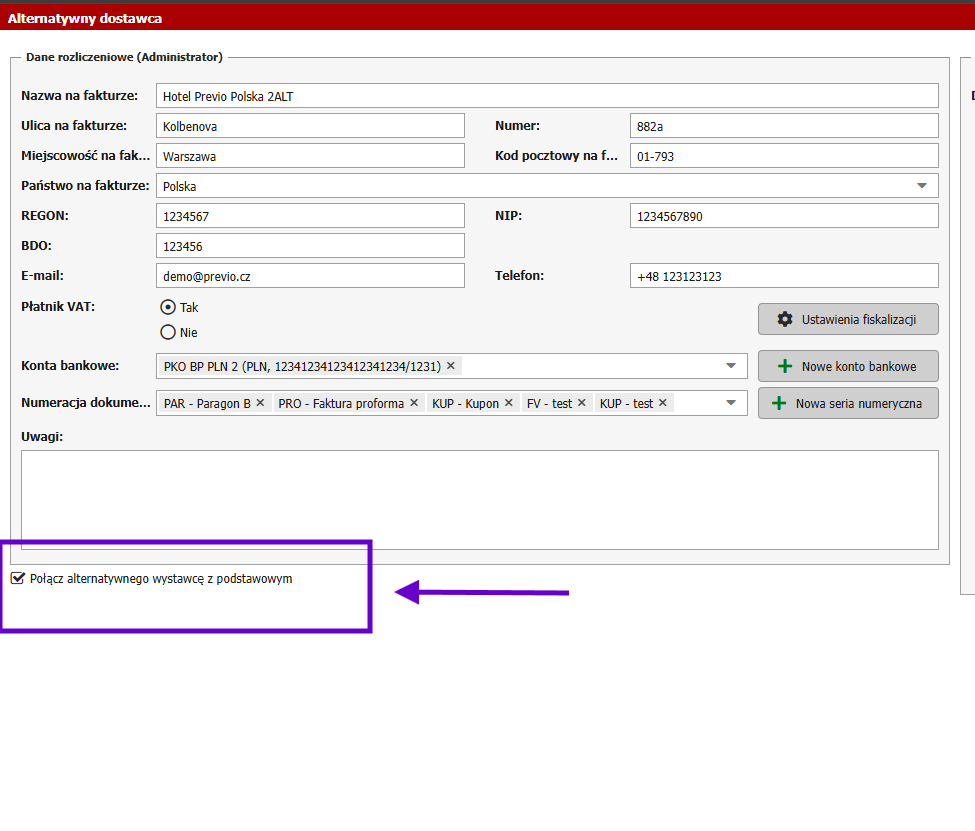975x831 pixels.
Task: Uncheck Połącz alternatywnego wystawcę z podstawowym
Action: (x=17, y=579)
